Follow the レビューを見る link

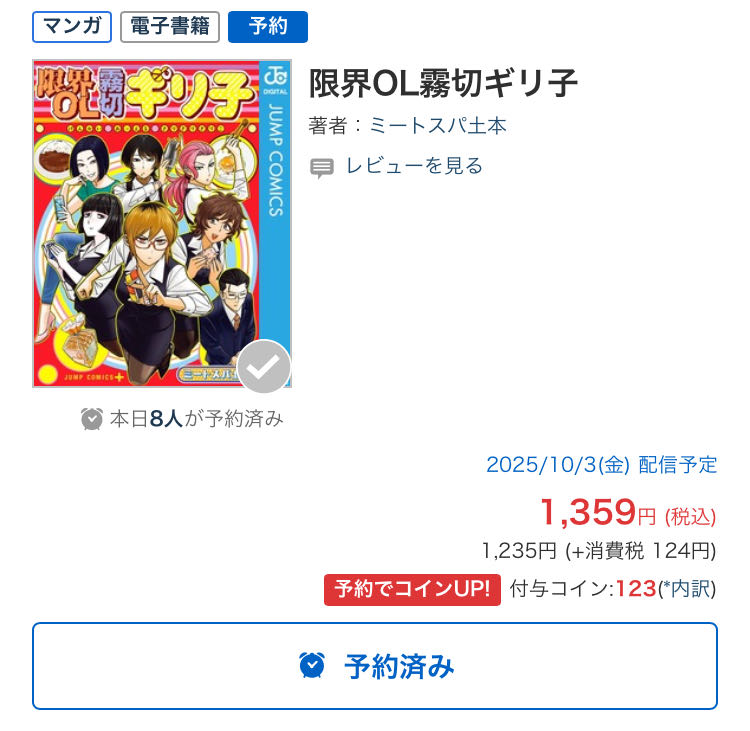click(414, 166)
